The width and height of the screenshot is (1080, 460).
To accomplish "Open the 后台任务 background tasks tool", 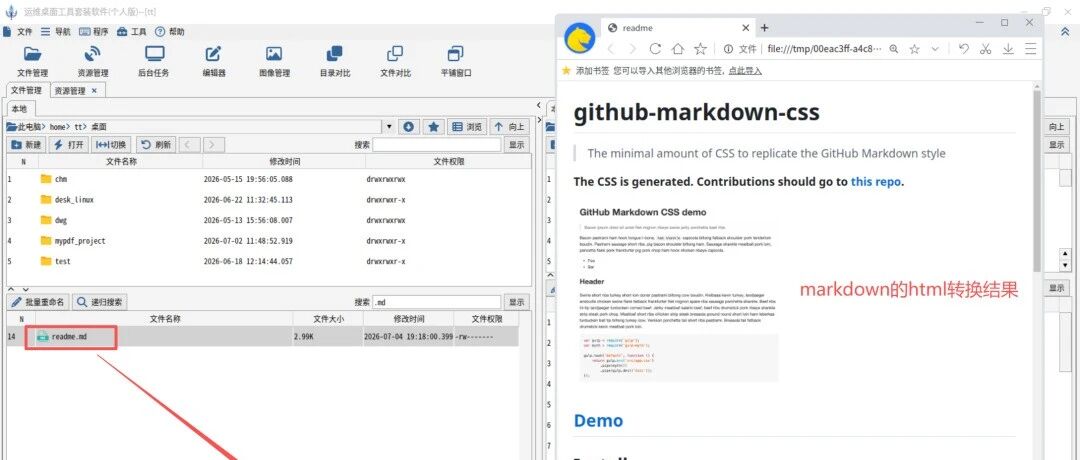I will tap(154, 61).
